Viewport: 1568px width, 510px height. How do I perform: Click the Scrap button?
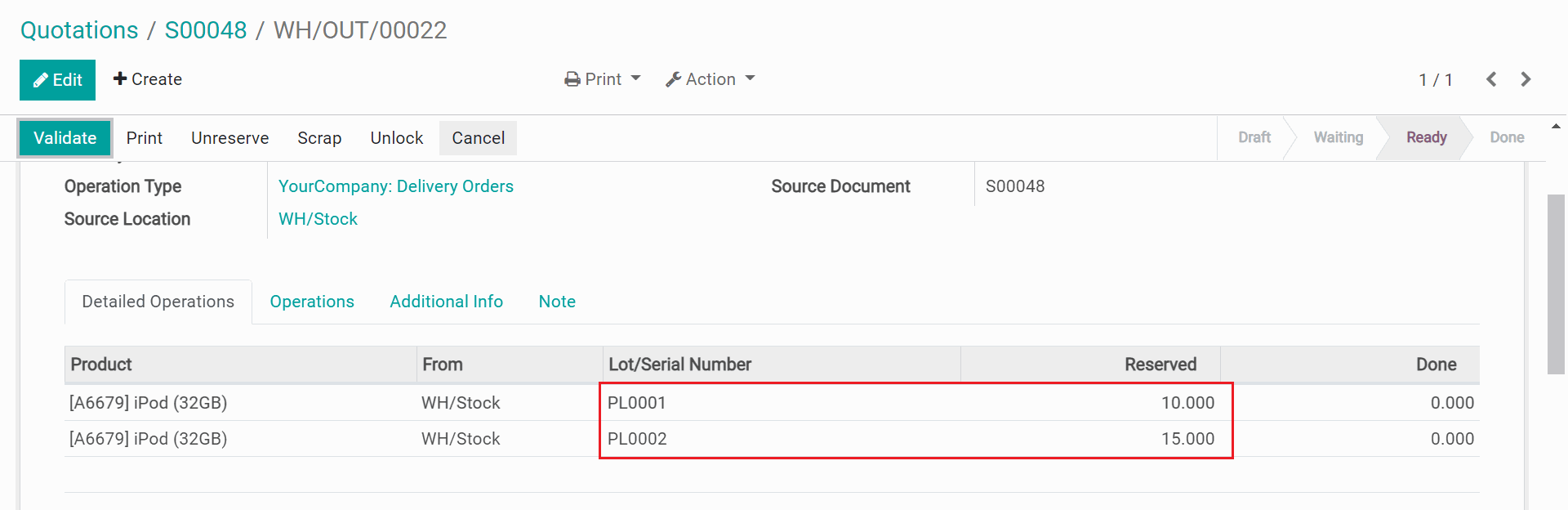[319, 138]
